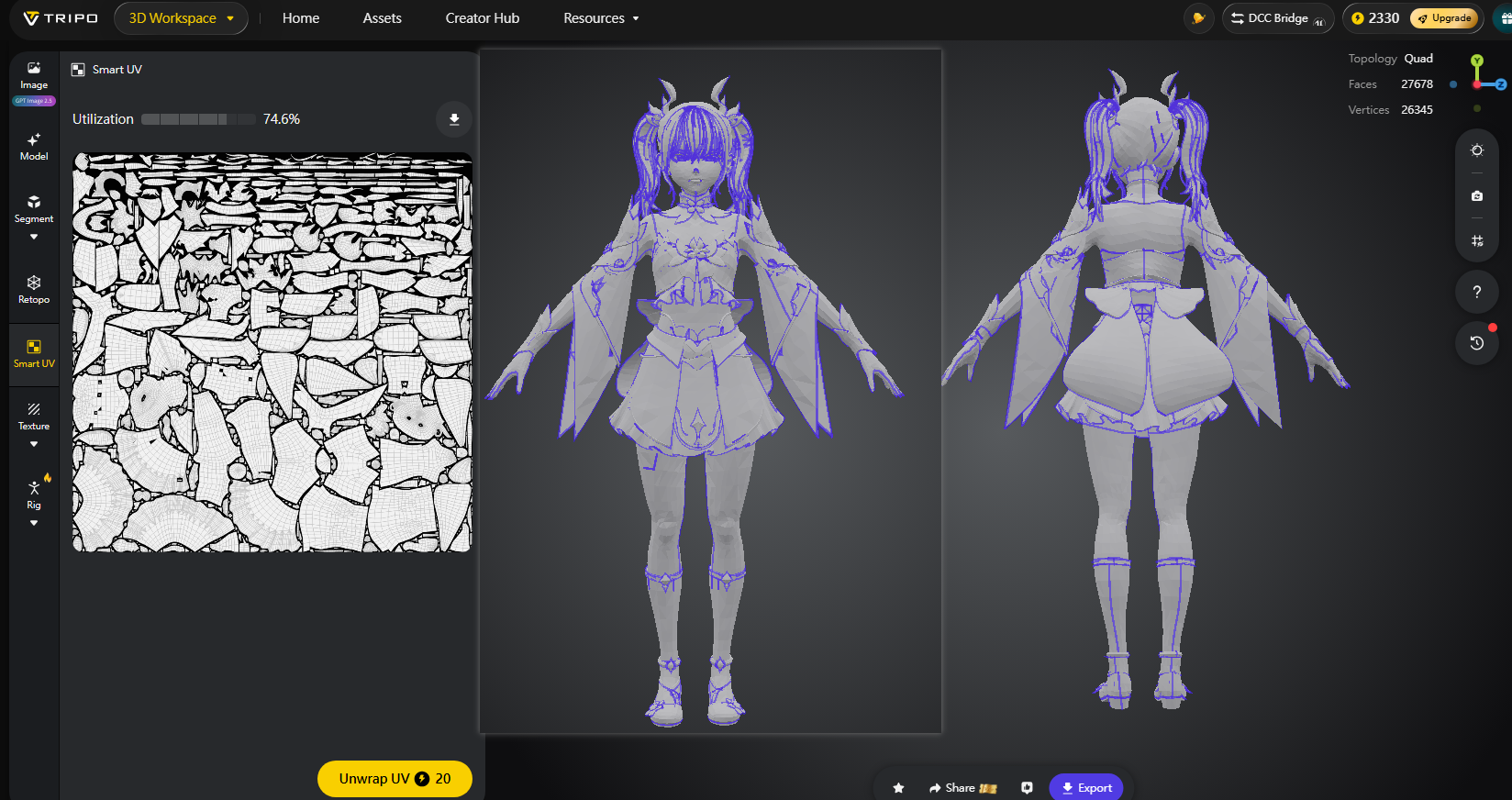Click the Export button
The height and width of the screenshot is (800, 1512).
[1086, 788]
